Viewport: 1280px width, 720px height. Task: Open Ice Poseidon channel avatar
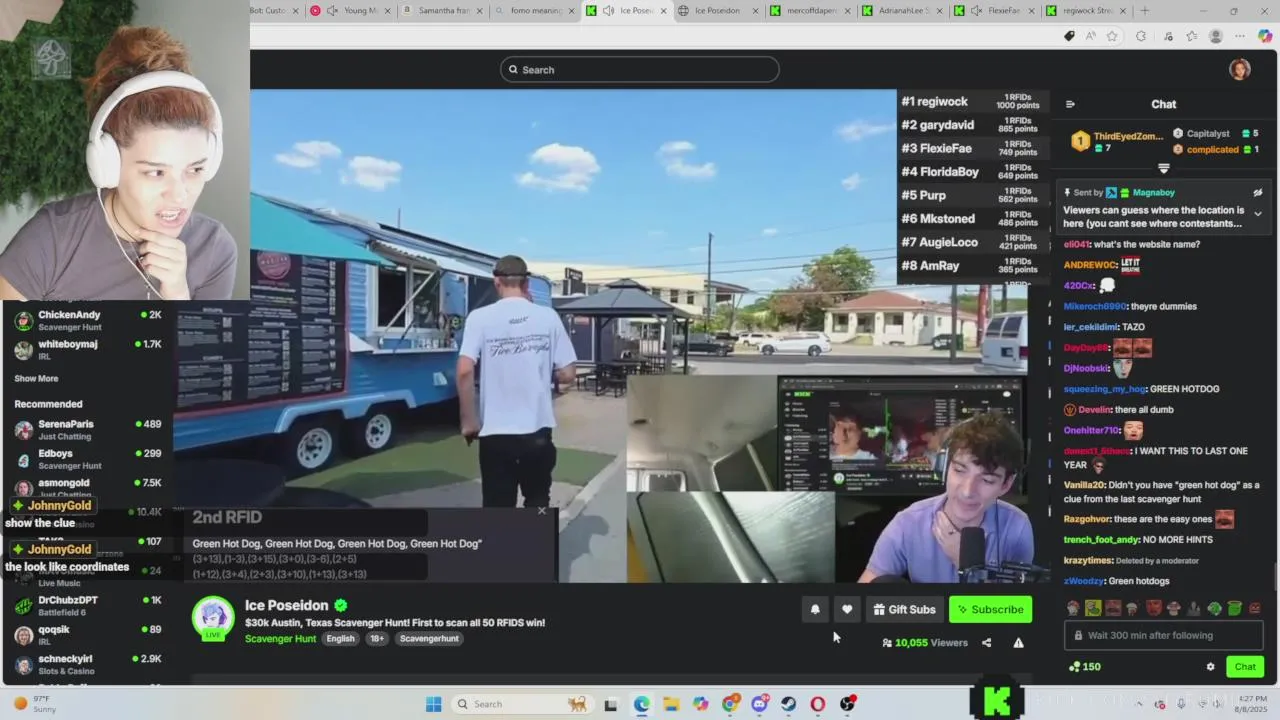[x=213, y=617]
